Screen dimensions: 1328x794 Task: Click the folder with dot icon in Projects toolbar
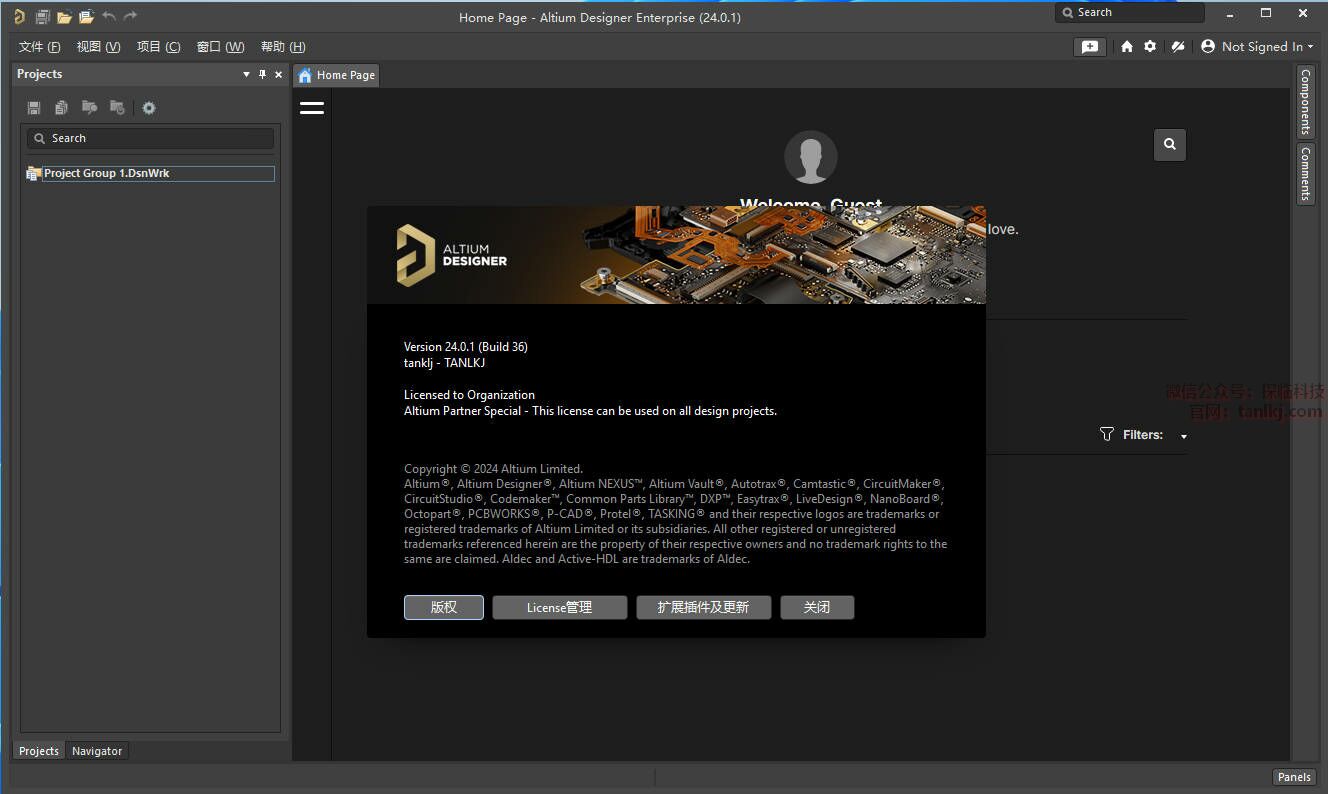pos(89,108)
